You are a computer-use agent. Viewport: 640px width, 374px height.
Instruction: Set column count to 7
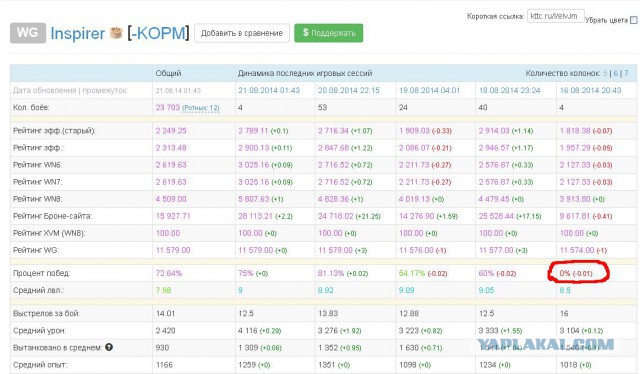[x=626, y=73]
